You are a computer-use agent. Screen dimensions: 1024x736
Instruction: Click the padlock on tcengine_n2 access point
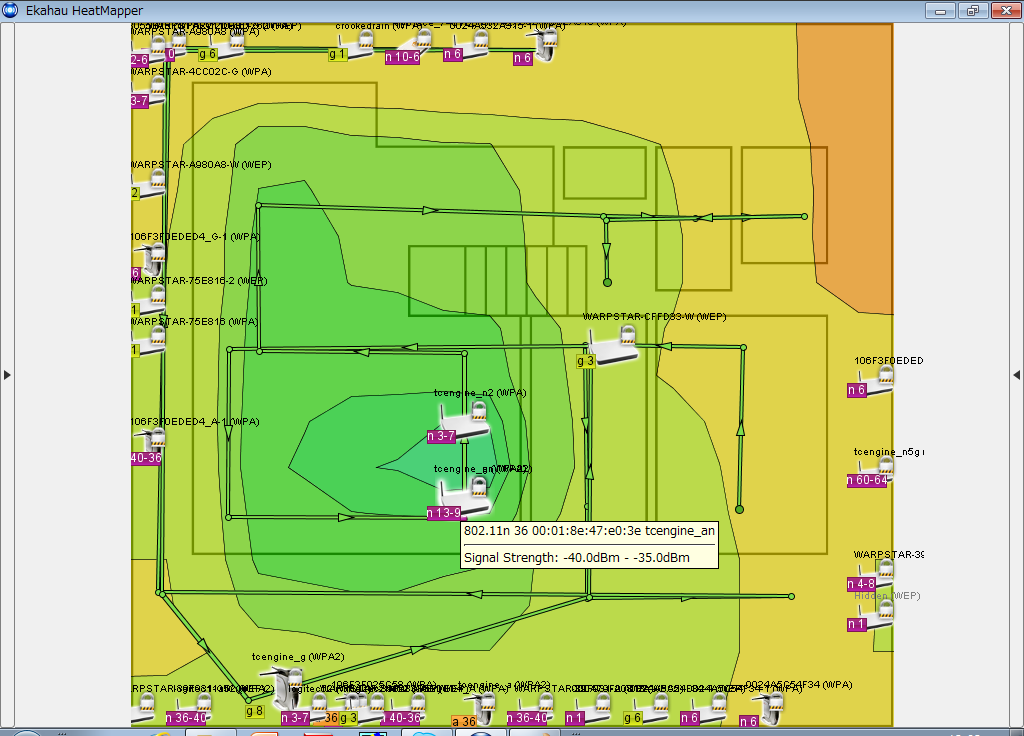tap(479, 410)
